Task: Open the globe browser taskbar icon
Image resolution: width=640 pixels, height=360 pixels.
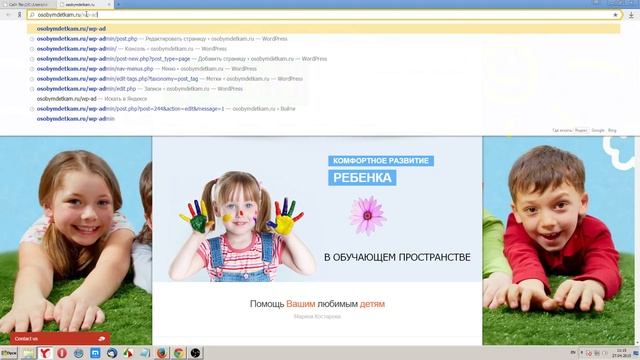Action: coord(78,353)
